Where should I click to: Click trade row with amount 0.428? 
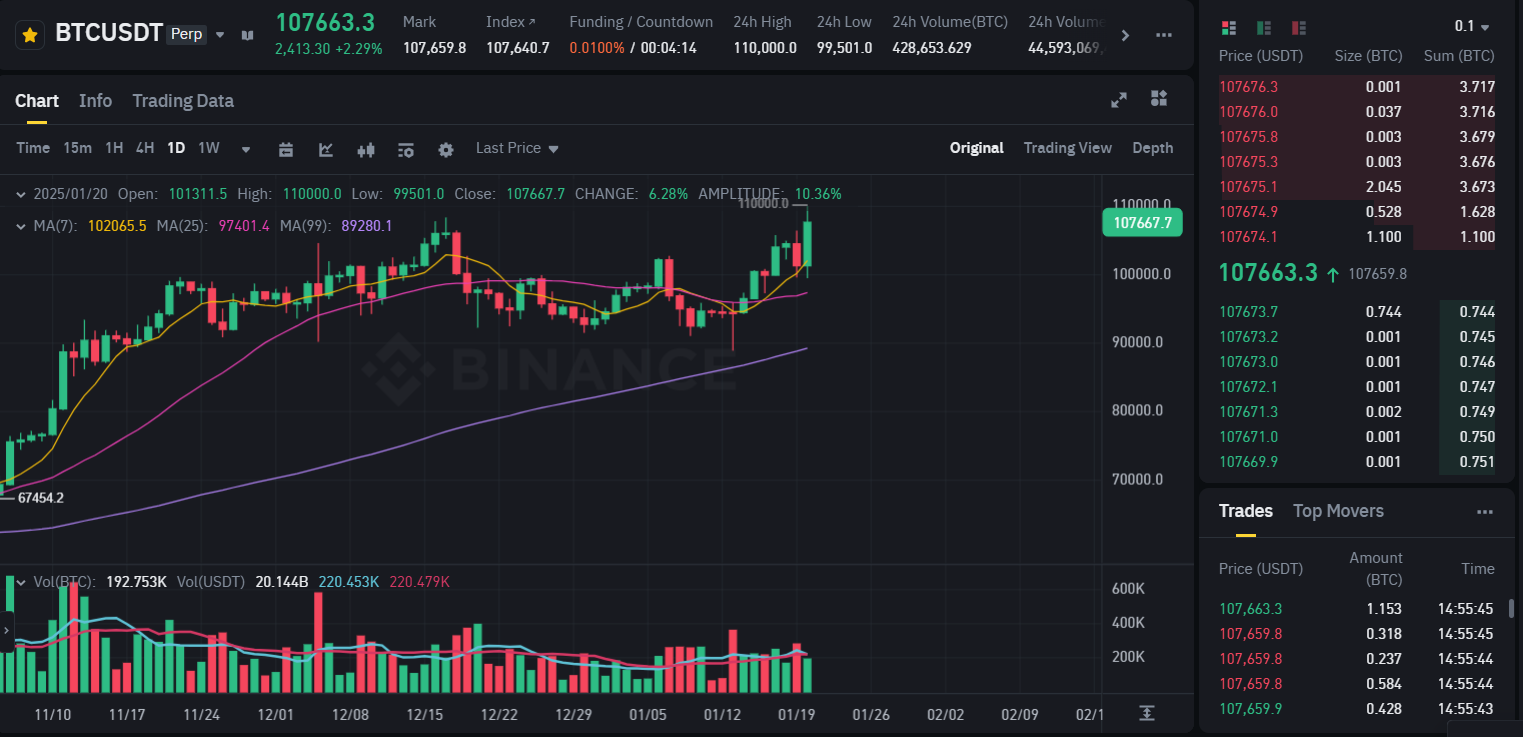point(1356,709)
